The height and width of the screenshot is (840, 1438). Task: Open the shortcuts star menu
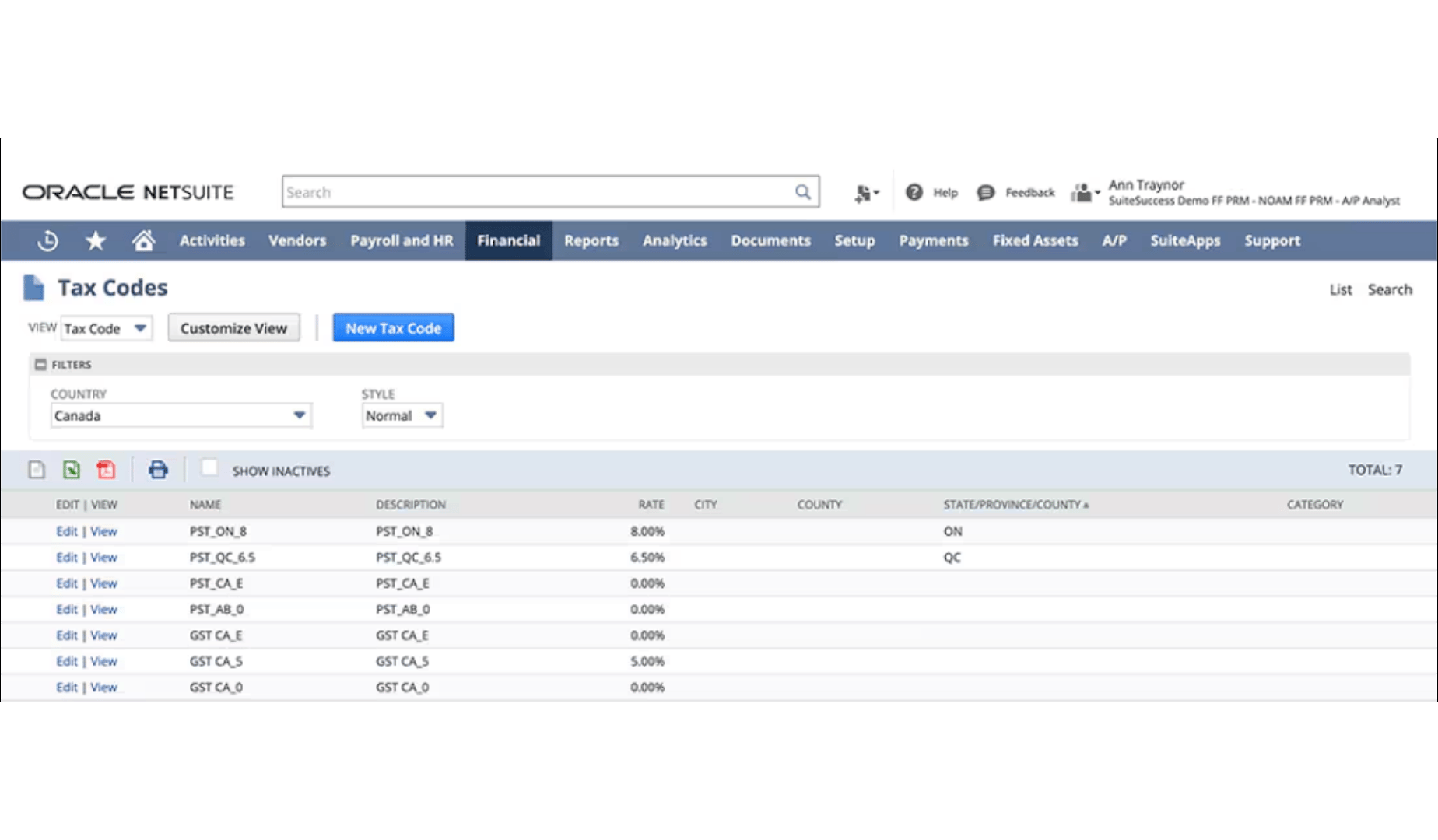pos(96,240)
